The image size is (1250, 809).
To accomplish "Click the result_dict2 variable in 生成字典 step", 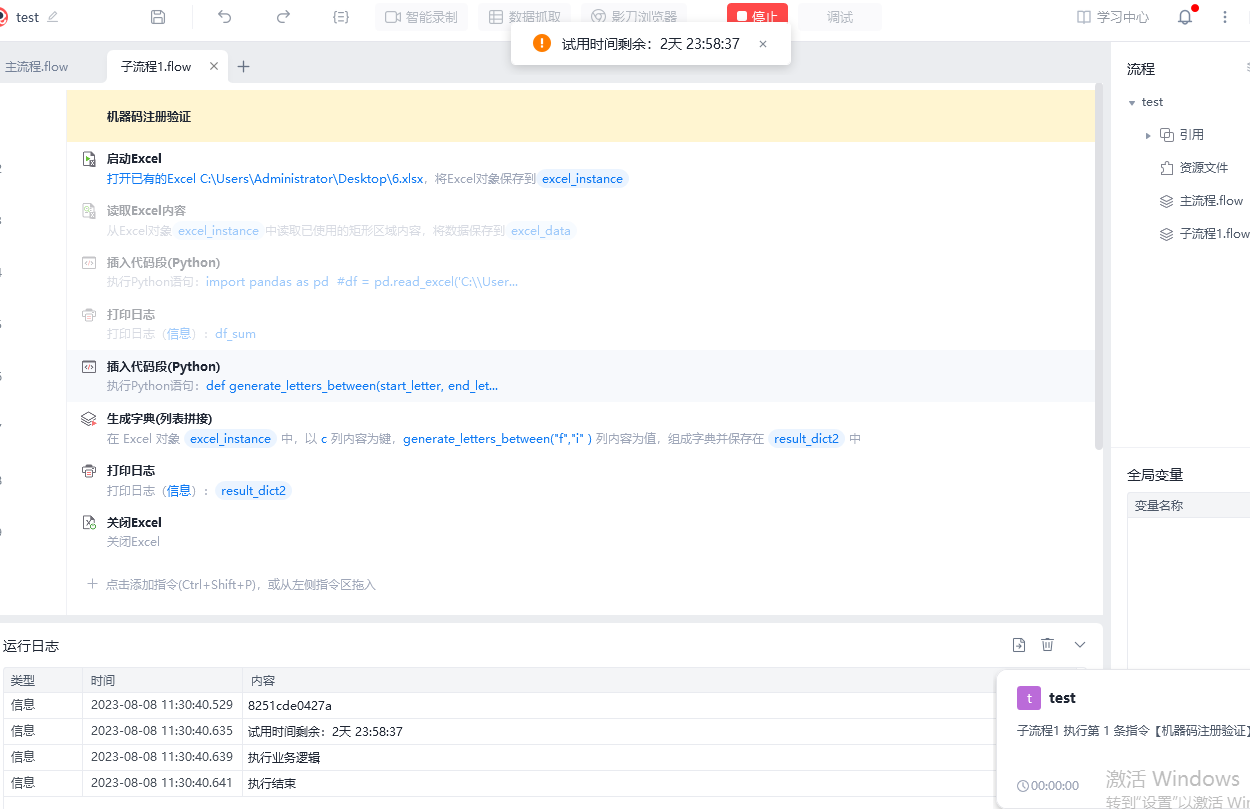I will (x=806, y=439).
